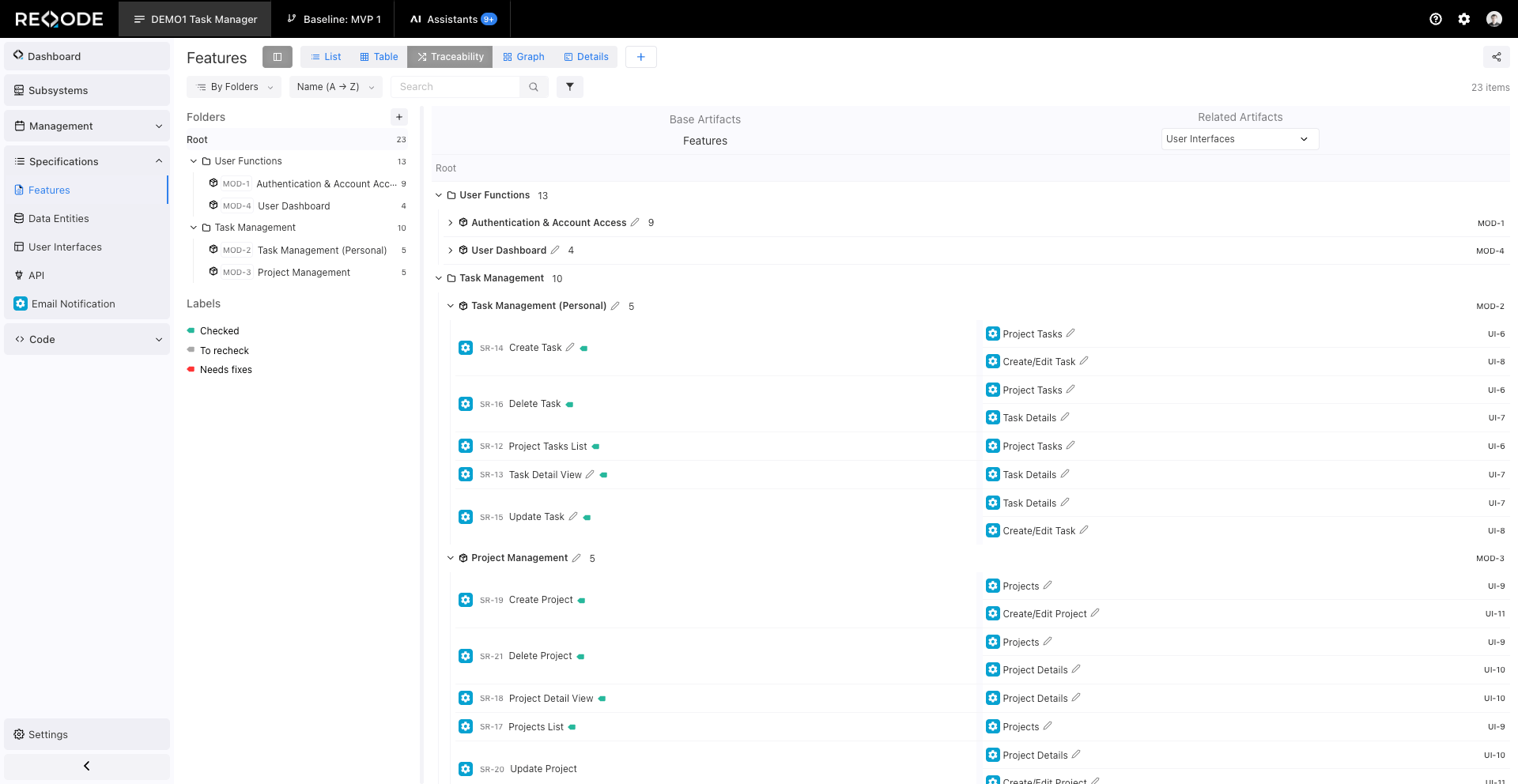The width and height of the screenshot is (1518, 784).
Task: Expand Authentication & Account Access row
Action: click(451, 223)
